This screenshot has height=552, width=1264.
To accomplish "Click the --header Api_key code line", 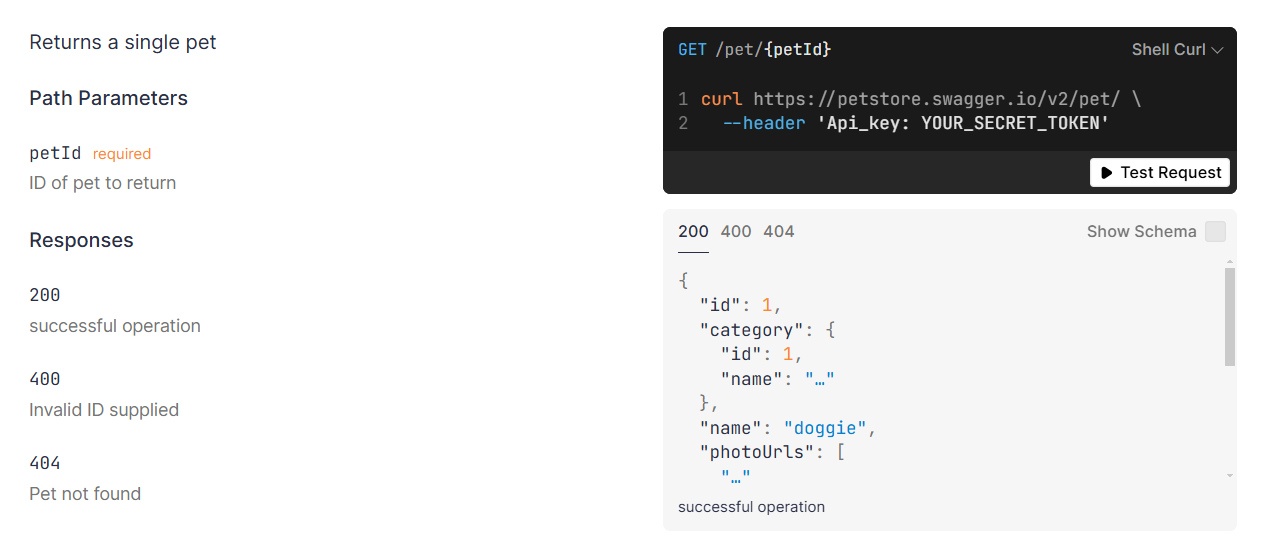I will click(916, 123).
